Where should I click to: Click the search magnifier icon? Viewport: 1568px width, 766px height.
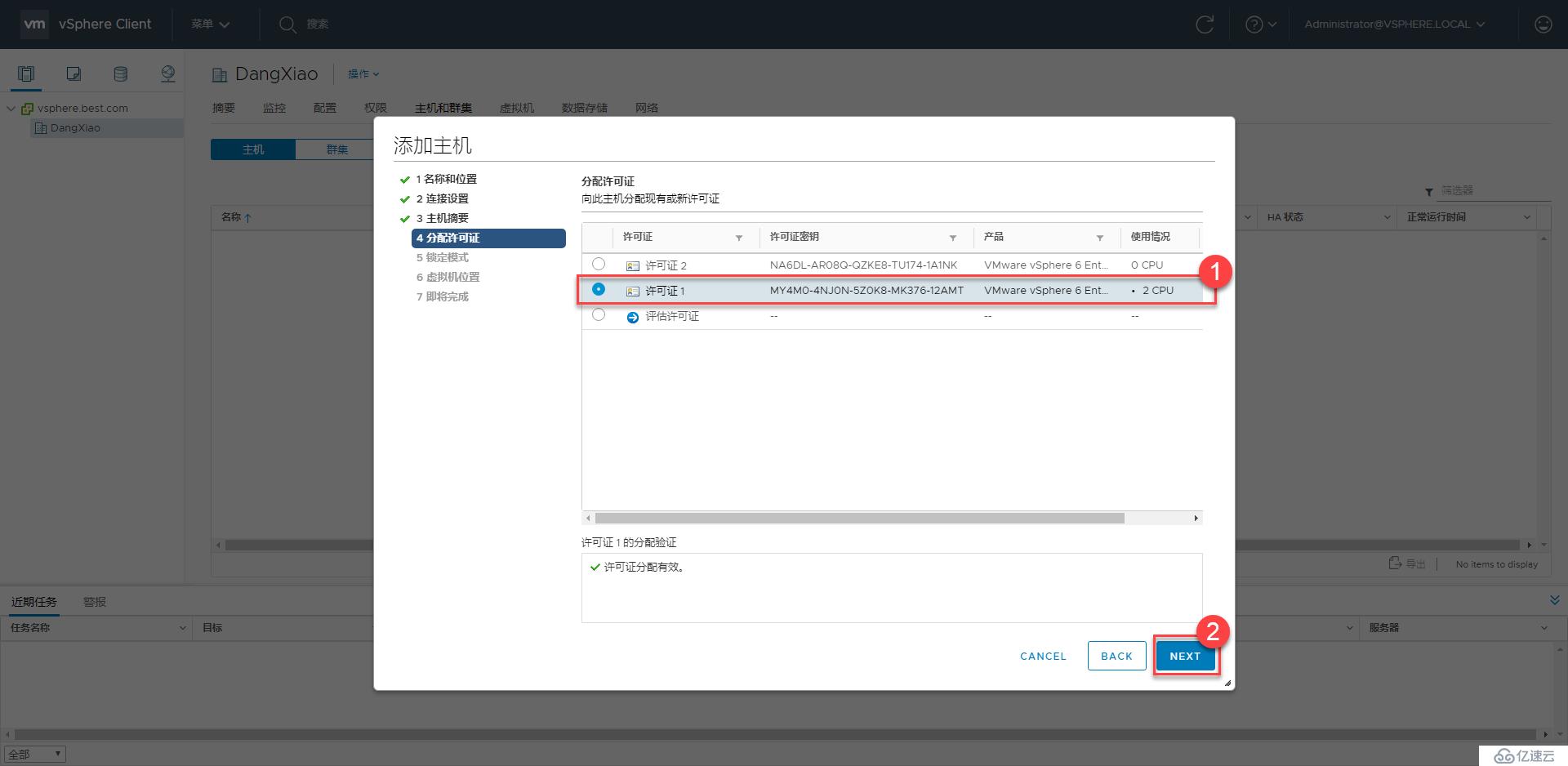(x=287, y=24)
